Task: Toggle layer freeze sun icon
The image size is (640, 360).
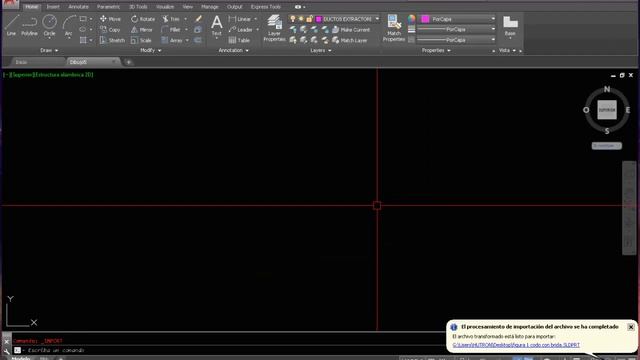Action: (301, 19)
